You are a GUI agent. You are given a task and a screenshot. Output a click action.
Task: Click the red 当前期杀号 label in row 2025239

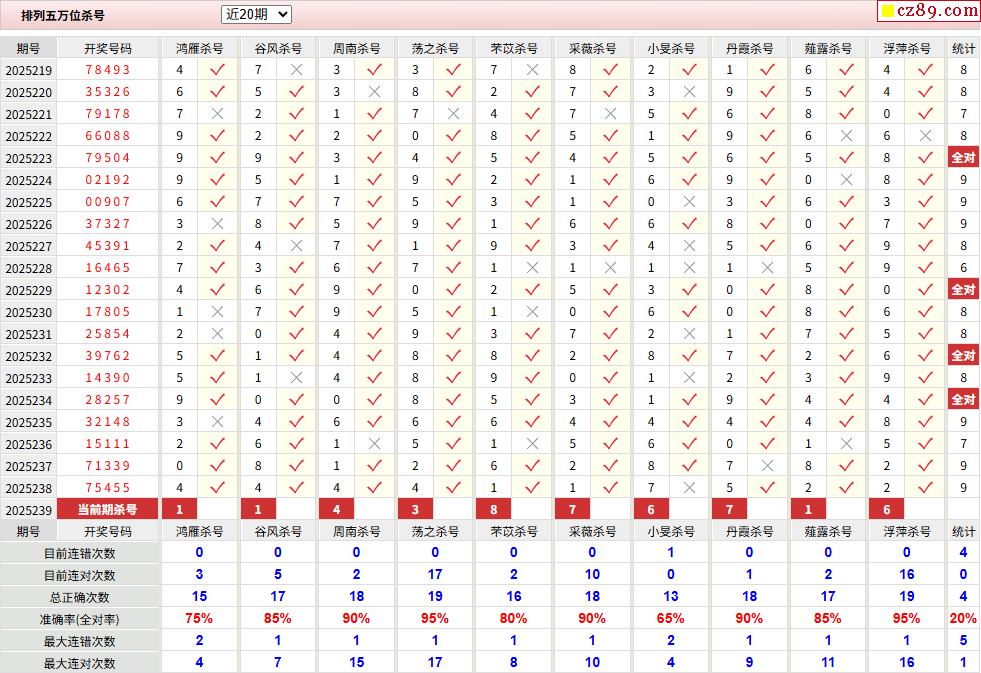click(108, 510)
